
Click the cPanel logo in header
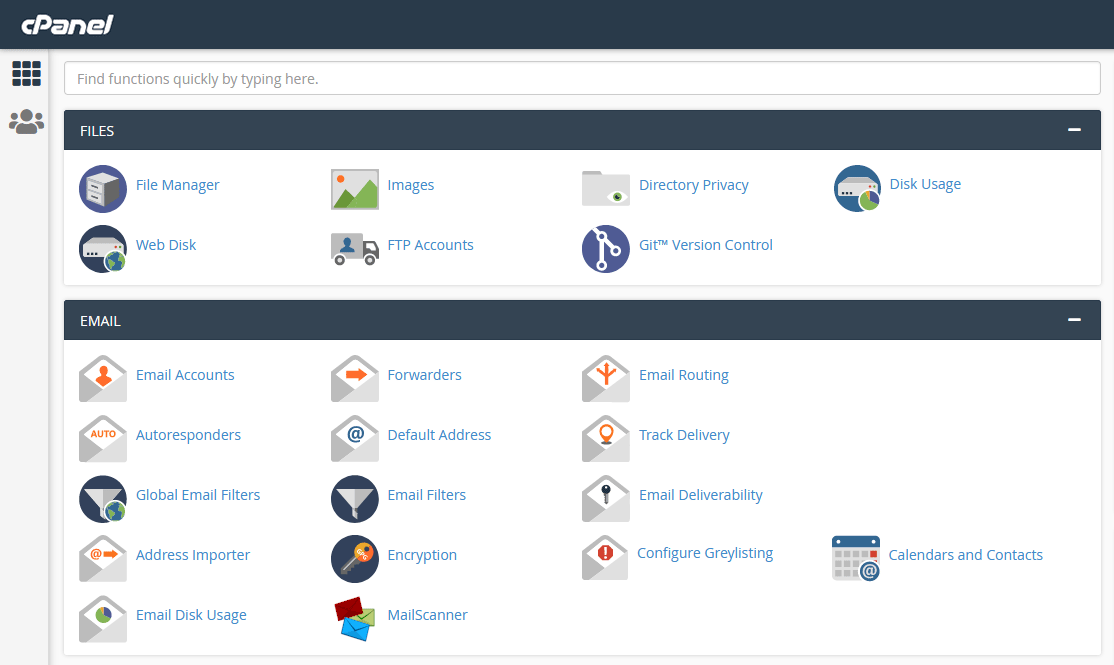67,24
